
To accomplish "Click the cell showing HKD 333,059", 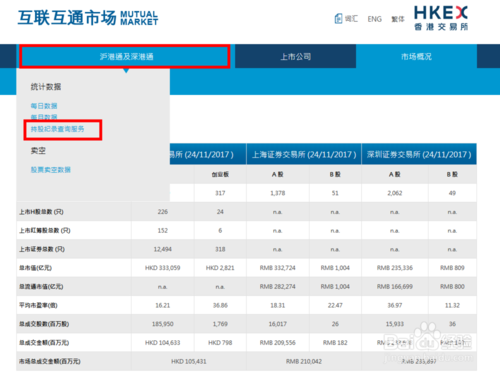I will click(x=163, y=268).
